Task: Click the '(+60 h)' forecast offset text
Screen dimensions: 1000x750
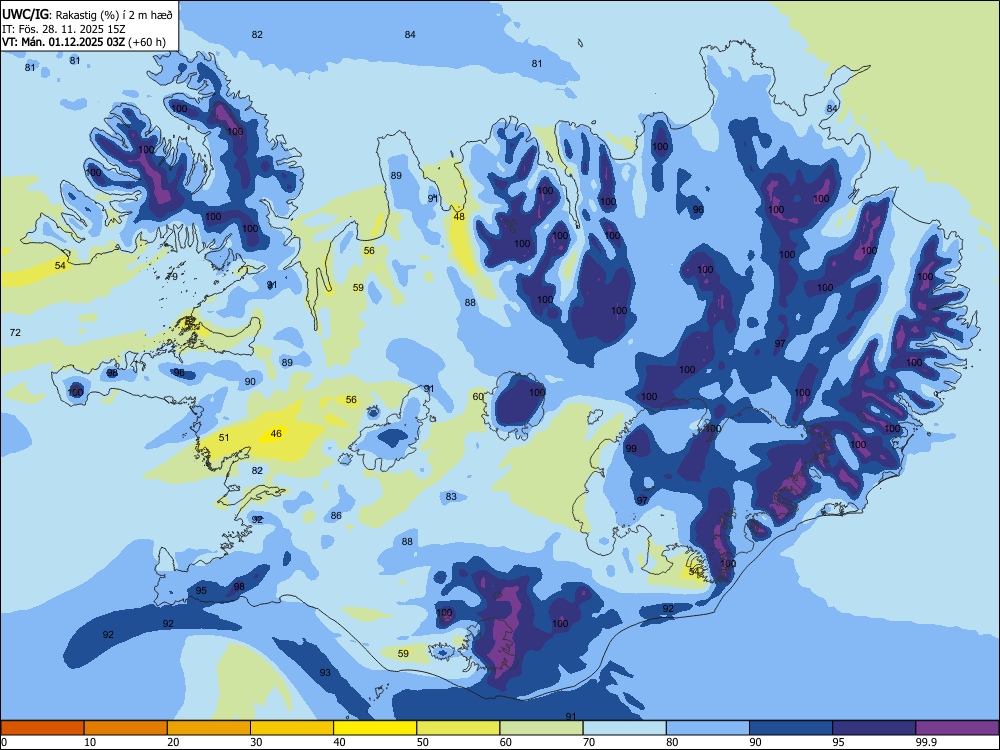Action: (x=147, y=43)
